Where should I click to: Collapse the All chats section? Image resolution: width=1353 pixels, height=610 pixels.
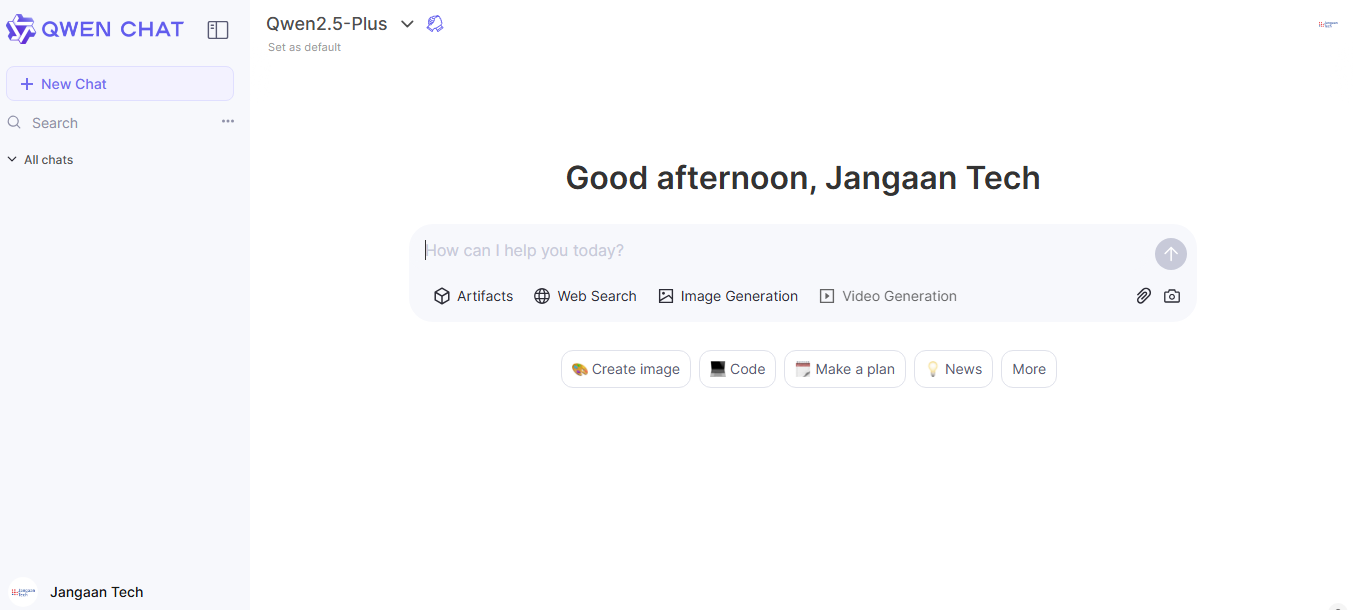40,160
